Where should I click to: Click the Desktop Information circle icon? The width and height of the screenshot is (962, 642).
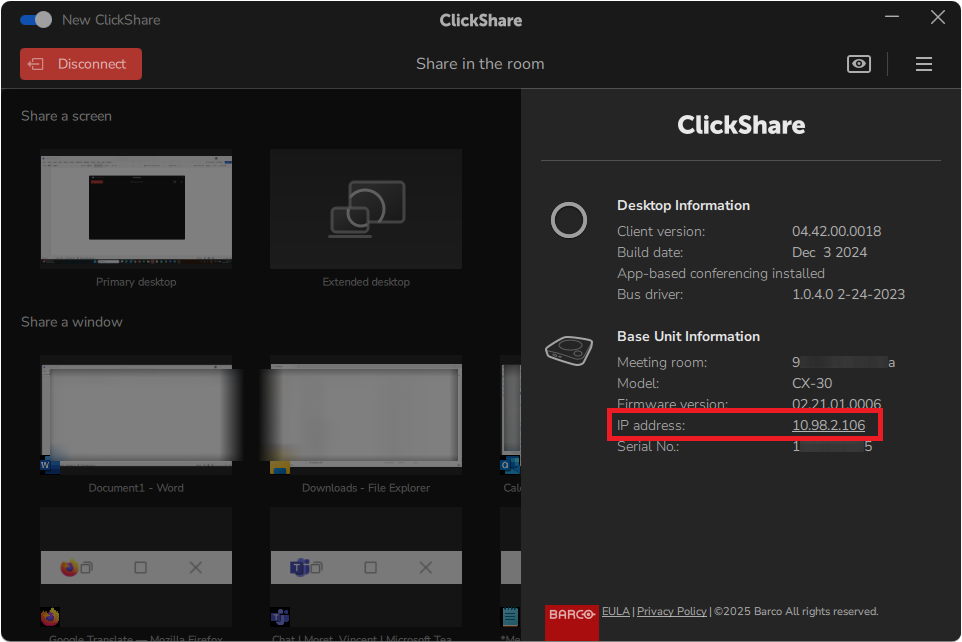pos(569,221)
